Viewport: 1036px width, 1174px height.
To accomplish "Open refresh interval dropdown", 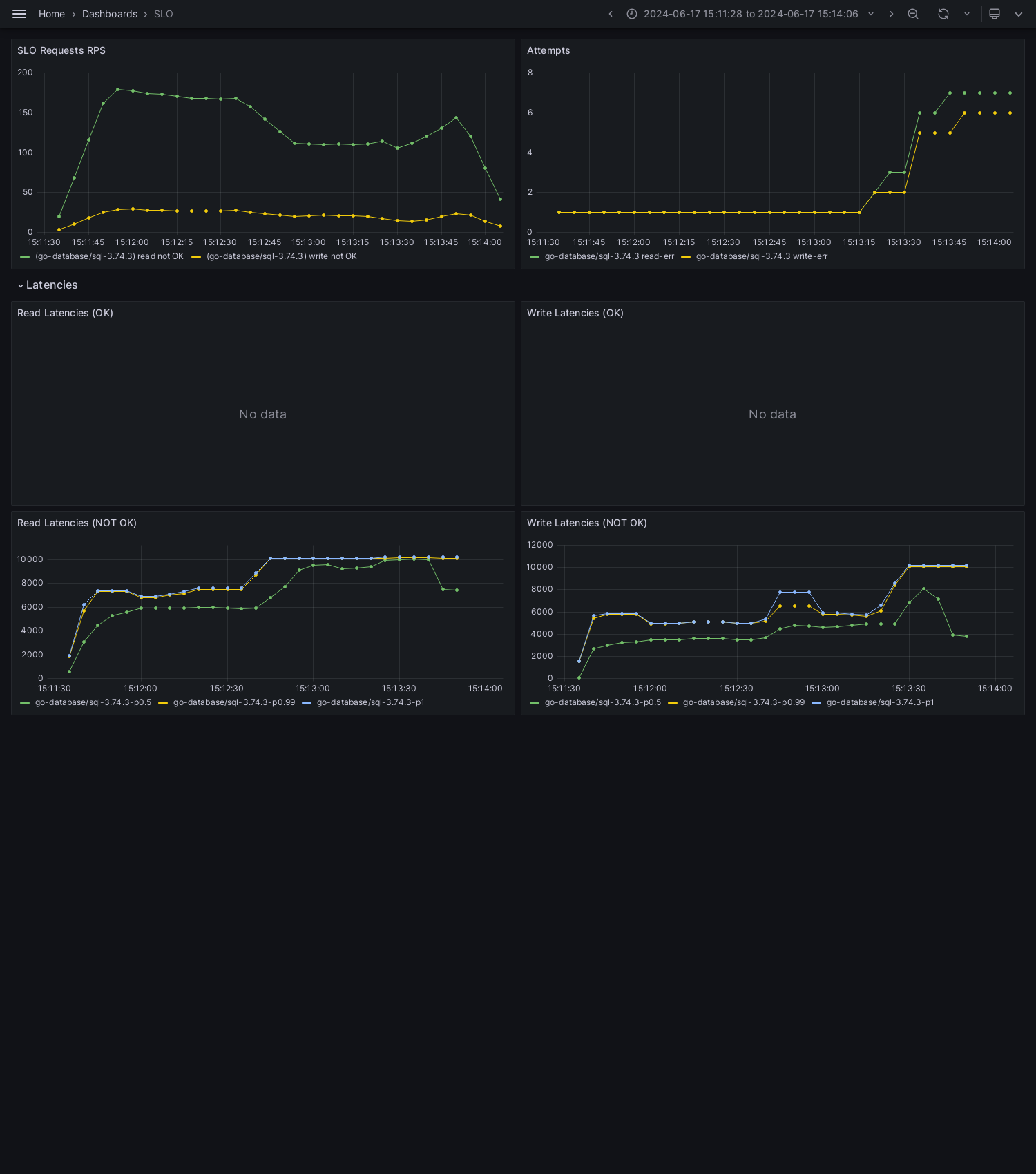I will point(967,14).
